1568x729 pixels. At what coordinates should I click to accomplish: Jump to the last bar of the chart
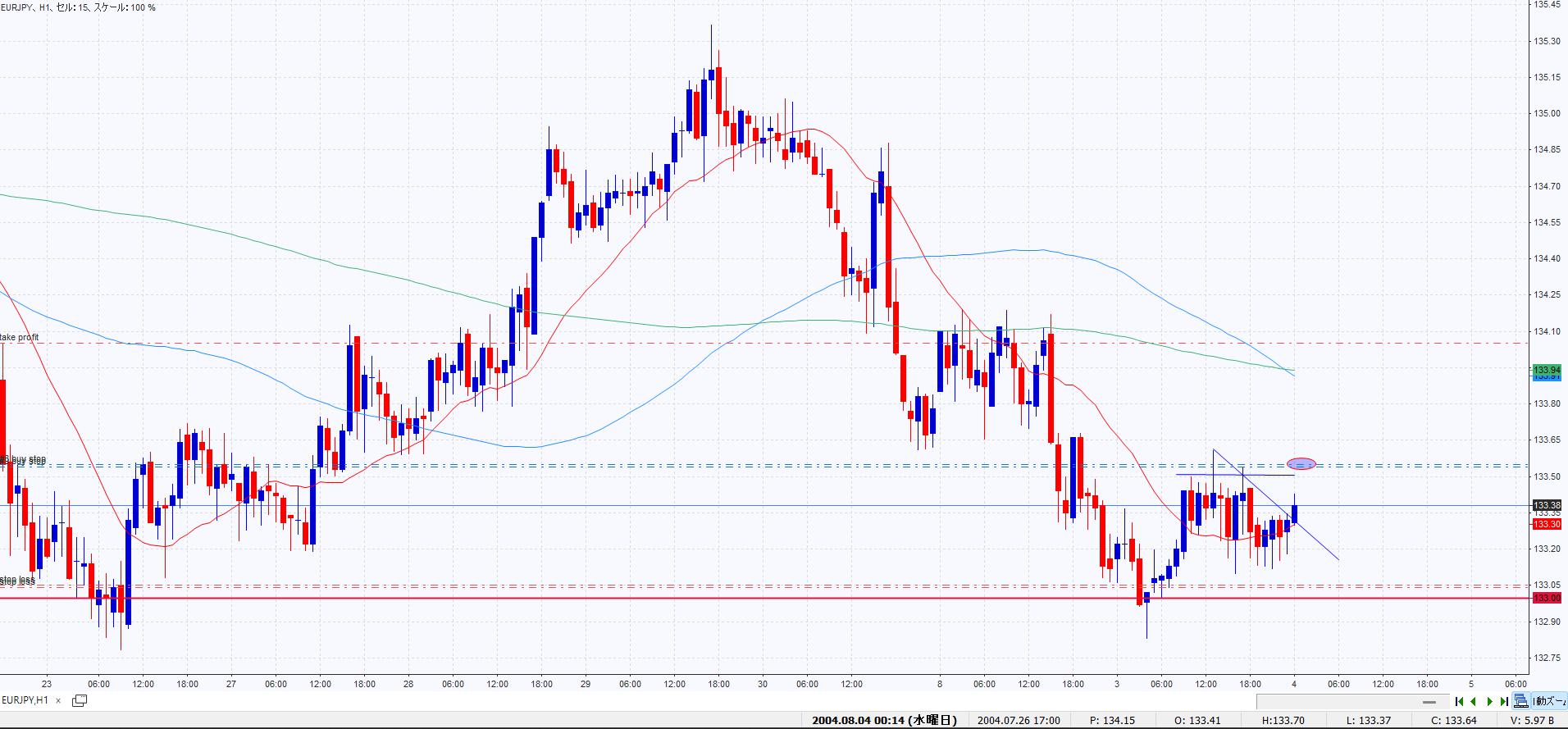click(x=1503, y=701)
